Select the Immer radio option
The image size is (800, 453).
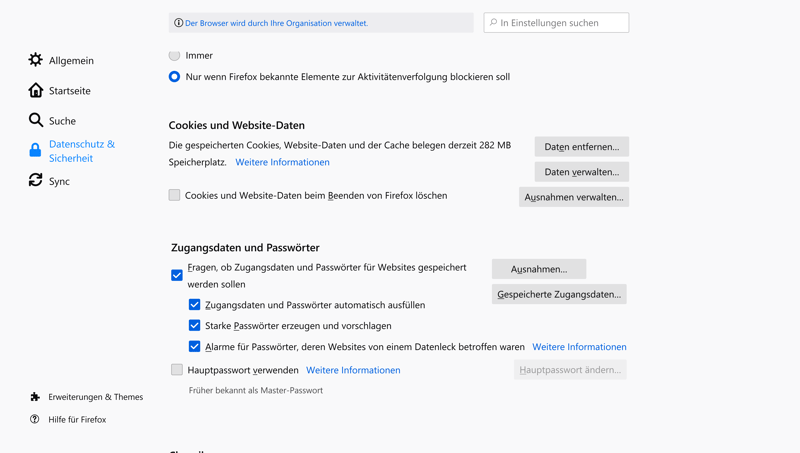pyautogui.click(x=175, y=55)
